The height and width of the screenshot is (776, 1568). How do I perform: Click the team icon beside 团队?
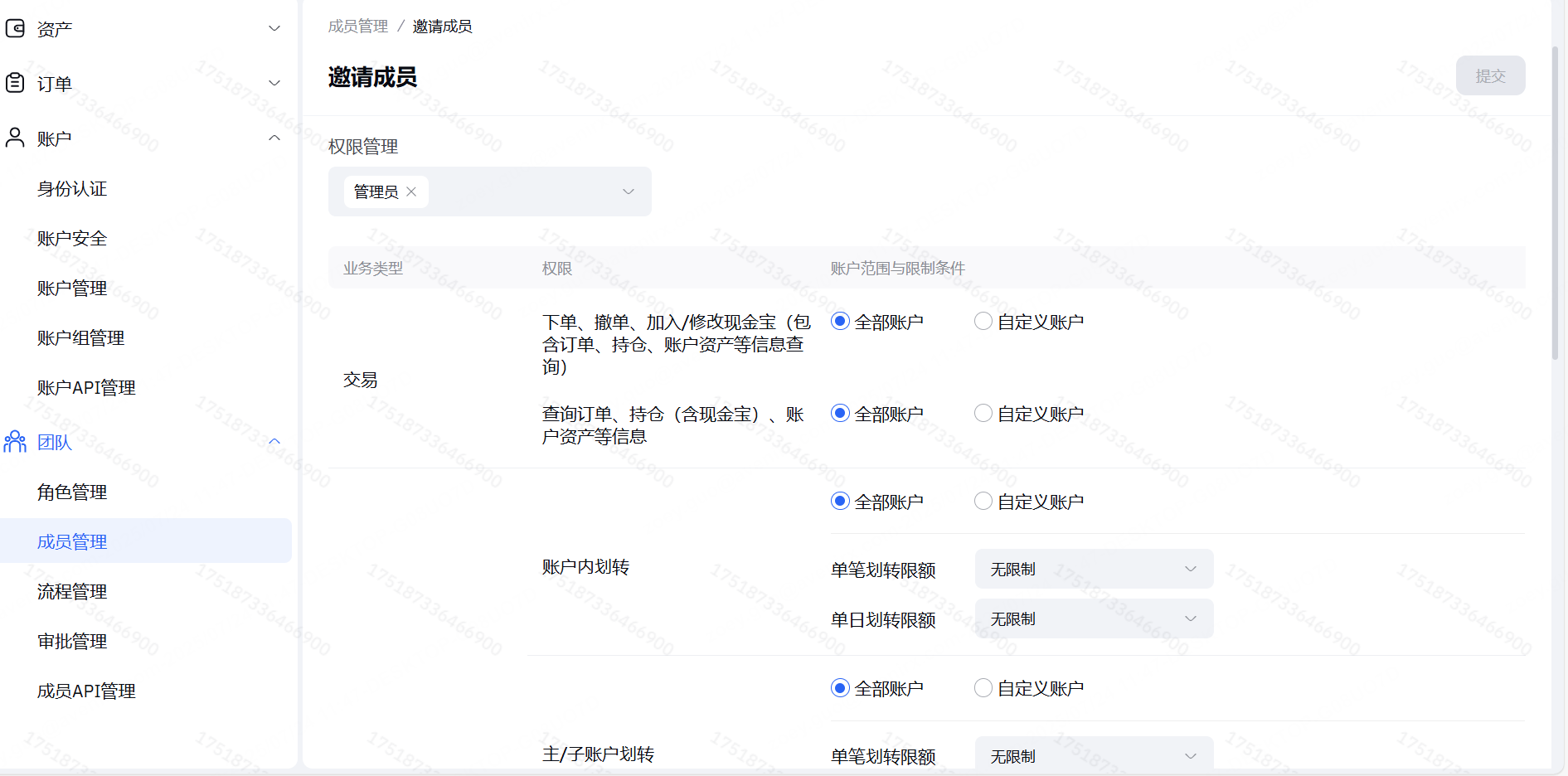pyautogui.click(x=15, y=441)
